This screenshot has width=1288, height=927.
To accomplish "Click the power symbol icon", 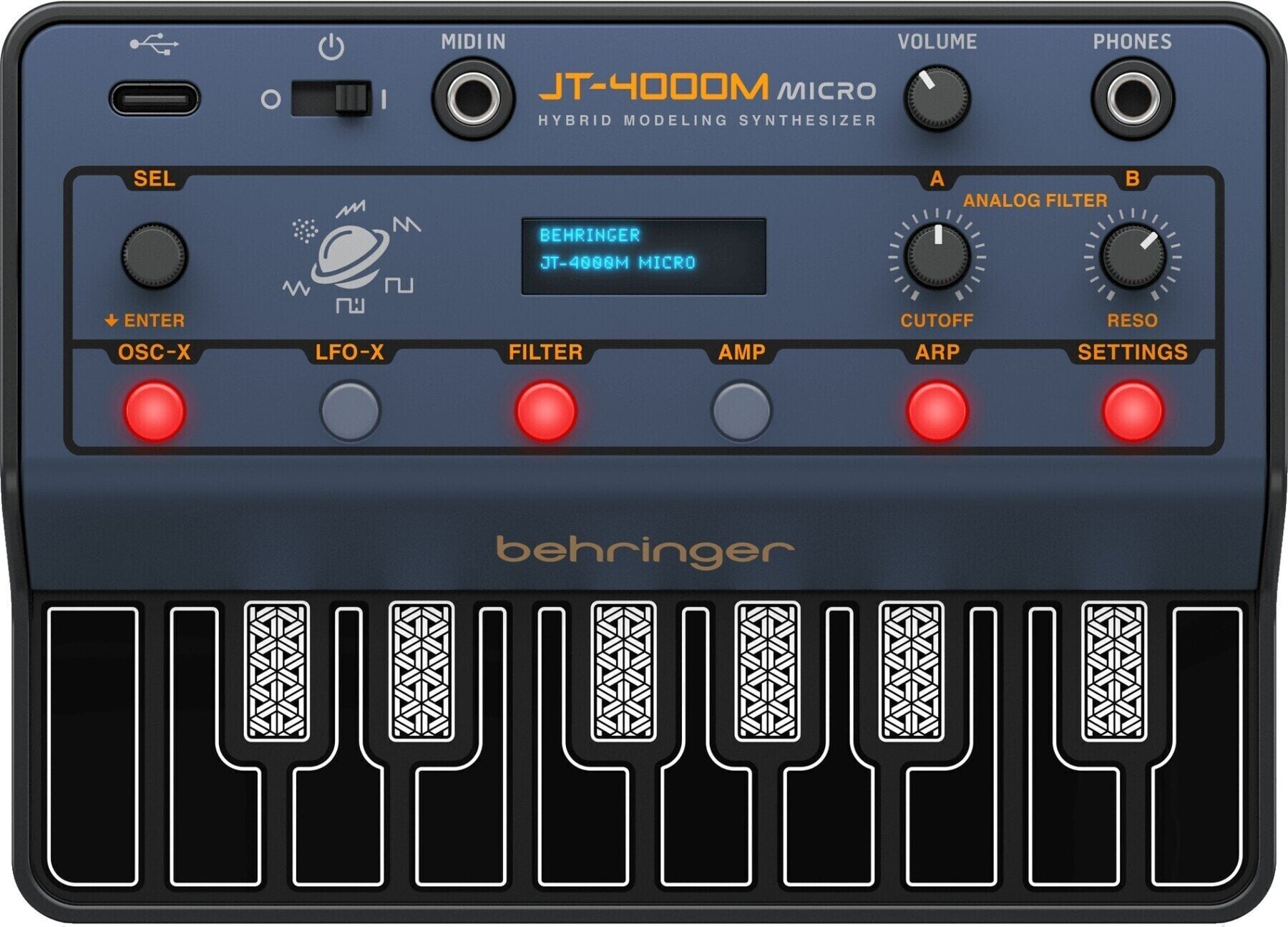I will pos(331,47).
